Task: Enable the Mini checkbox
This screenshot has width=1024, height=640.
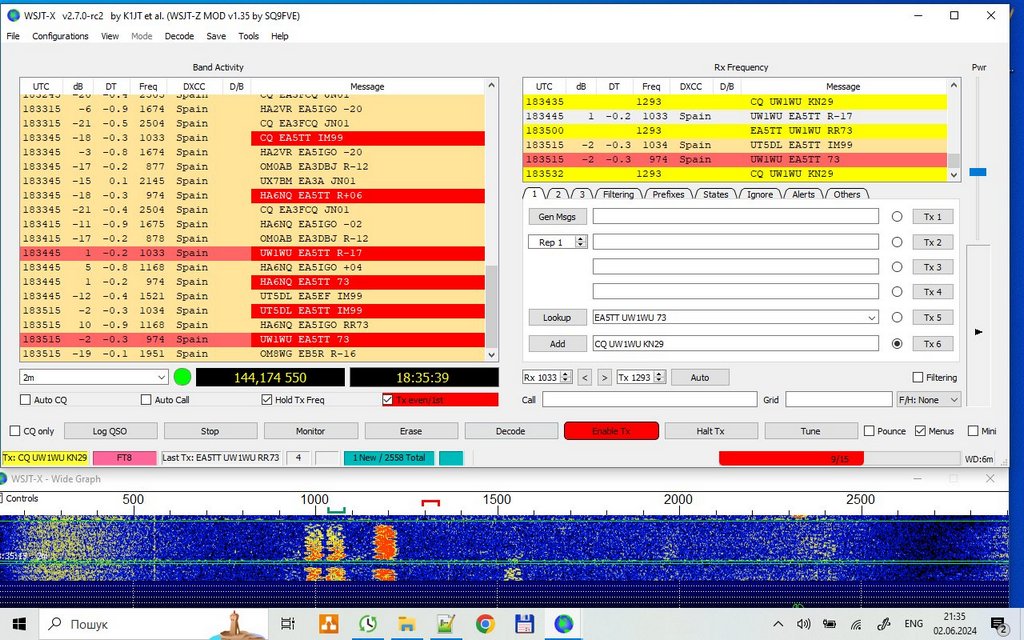Action: 973,431
